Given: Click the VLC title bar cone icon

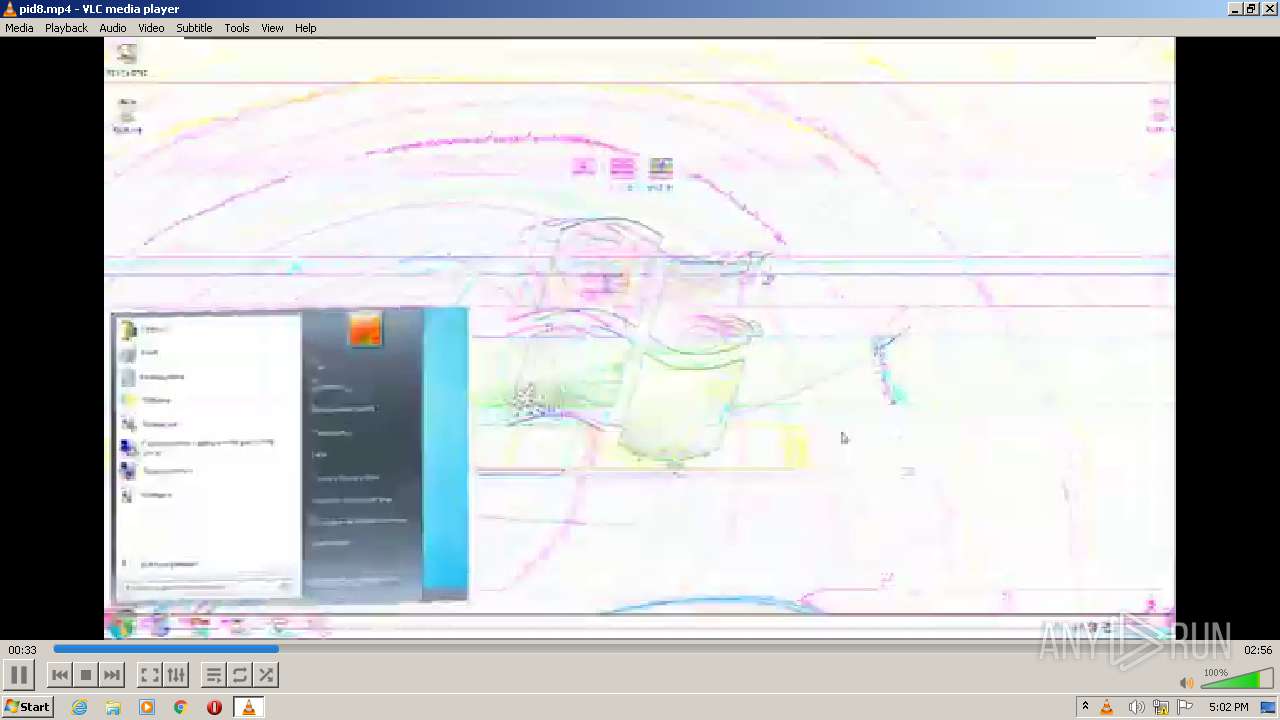Looking at the screenshot, I should pos(10,9).
